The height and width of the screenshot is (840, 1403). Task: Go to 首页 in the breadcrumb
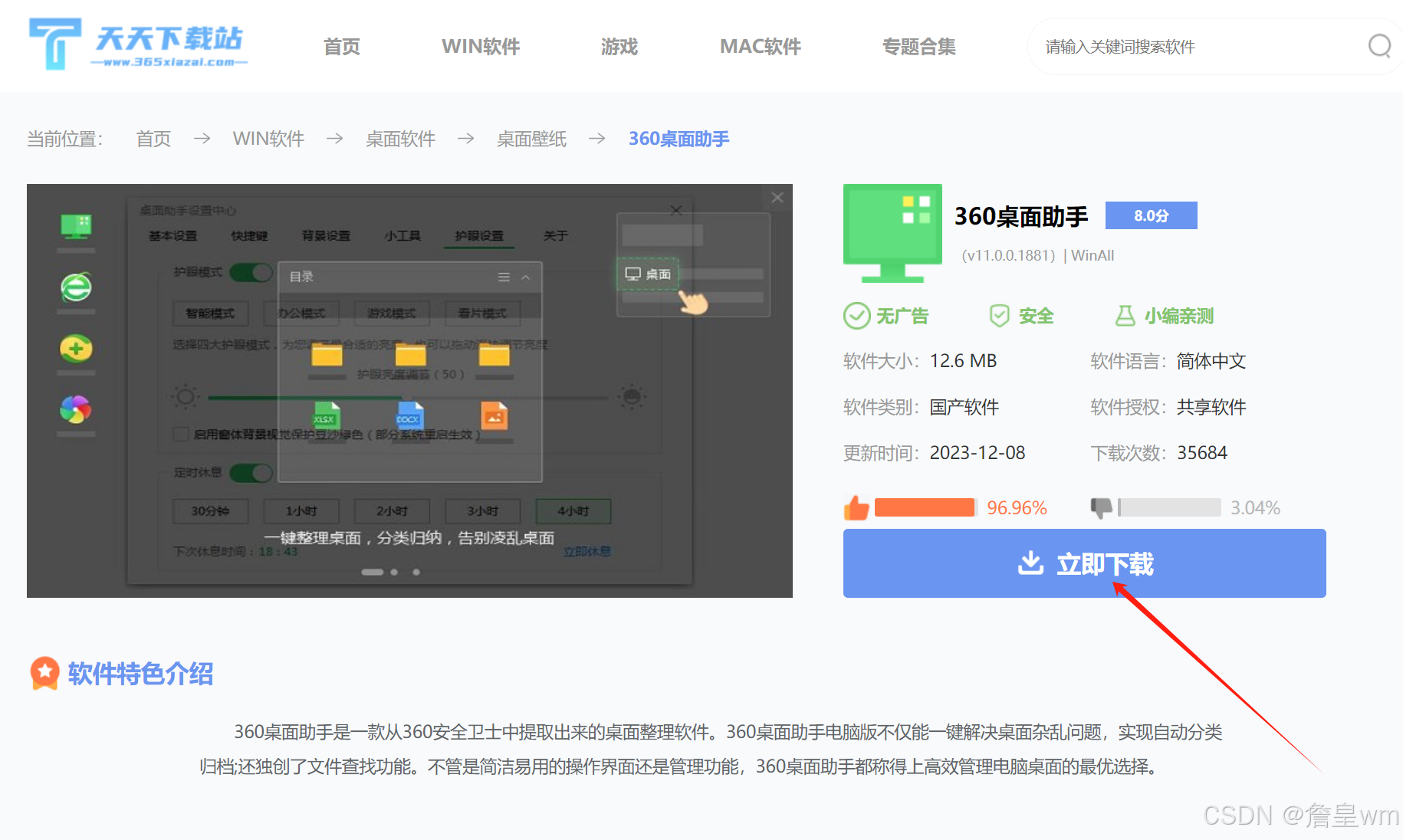(153, 139)
